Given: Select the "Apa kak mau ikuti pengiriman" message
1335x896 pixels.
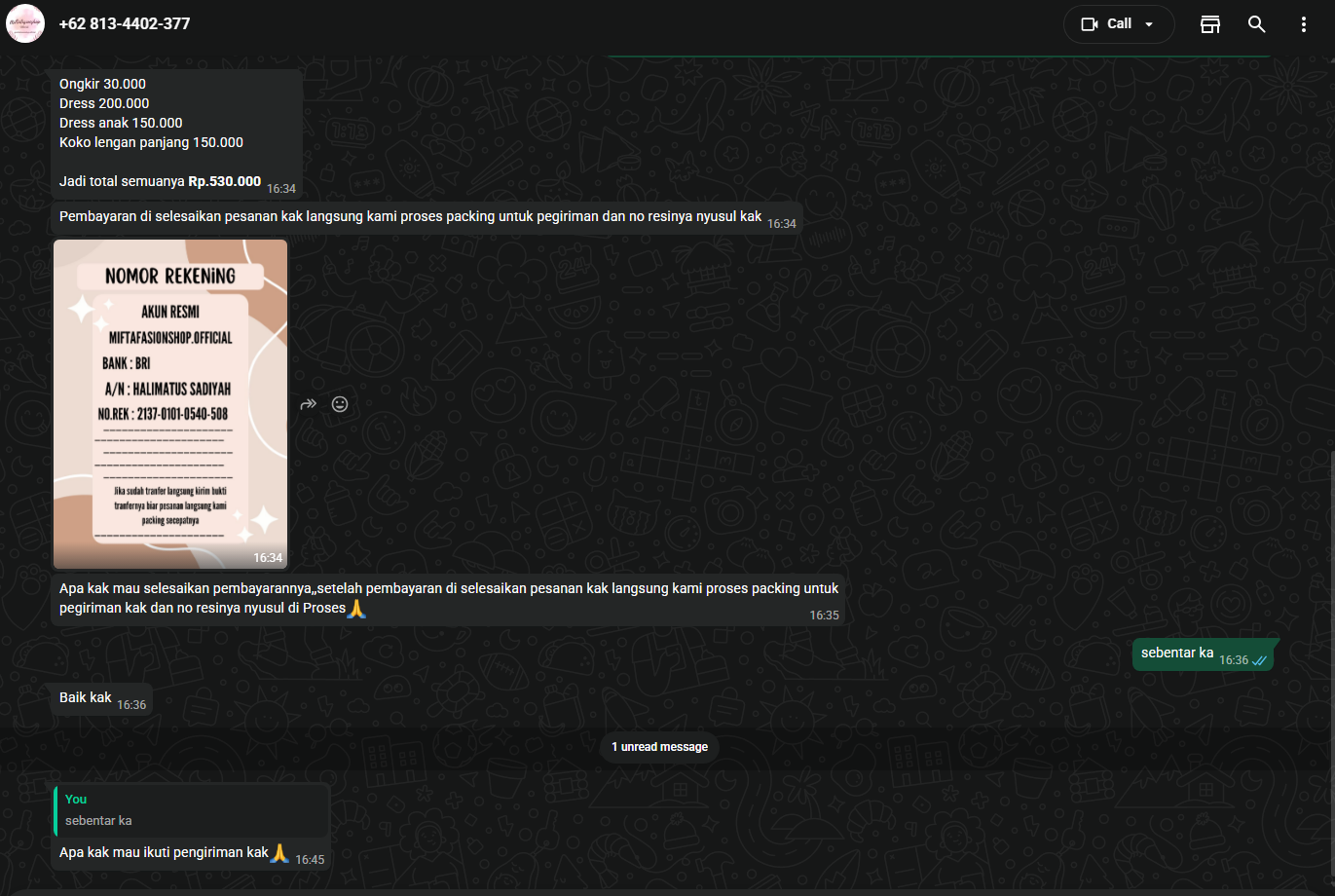Looking at the screenshot, I should 164,852.
